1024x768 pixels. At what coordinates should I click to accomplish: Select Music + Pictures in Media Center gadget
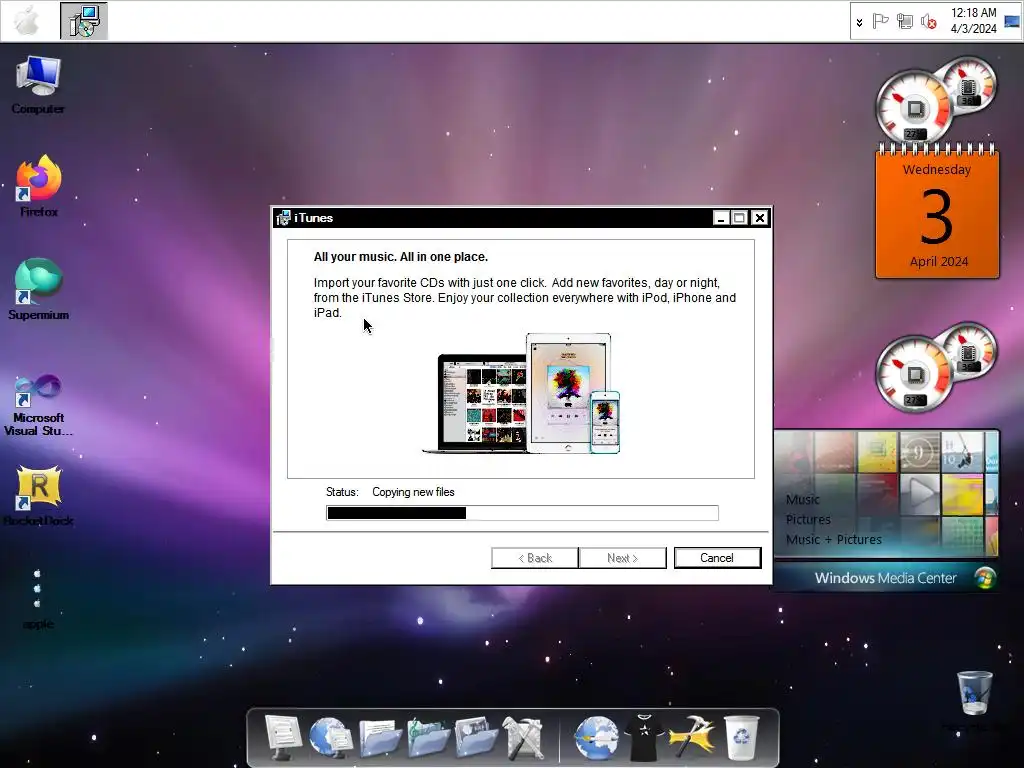point(834,539)
